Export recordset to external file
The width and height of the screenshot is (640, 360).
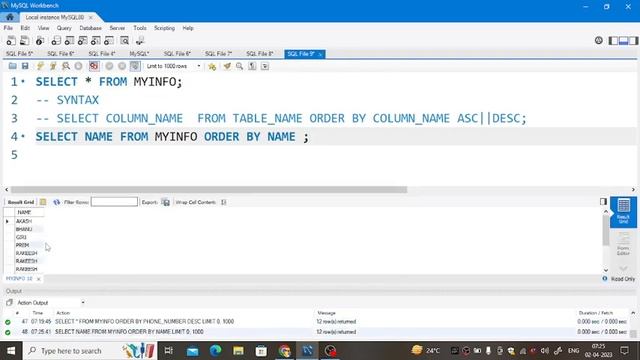click(x=165, y=202)
